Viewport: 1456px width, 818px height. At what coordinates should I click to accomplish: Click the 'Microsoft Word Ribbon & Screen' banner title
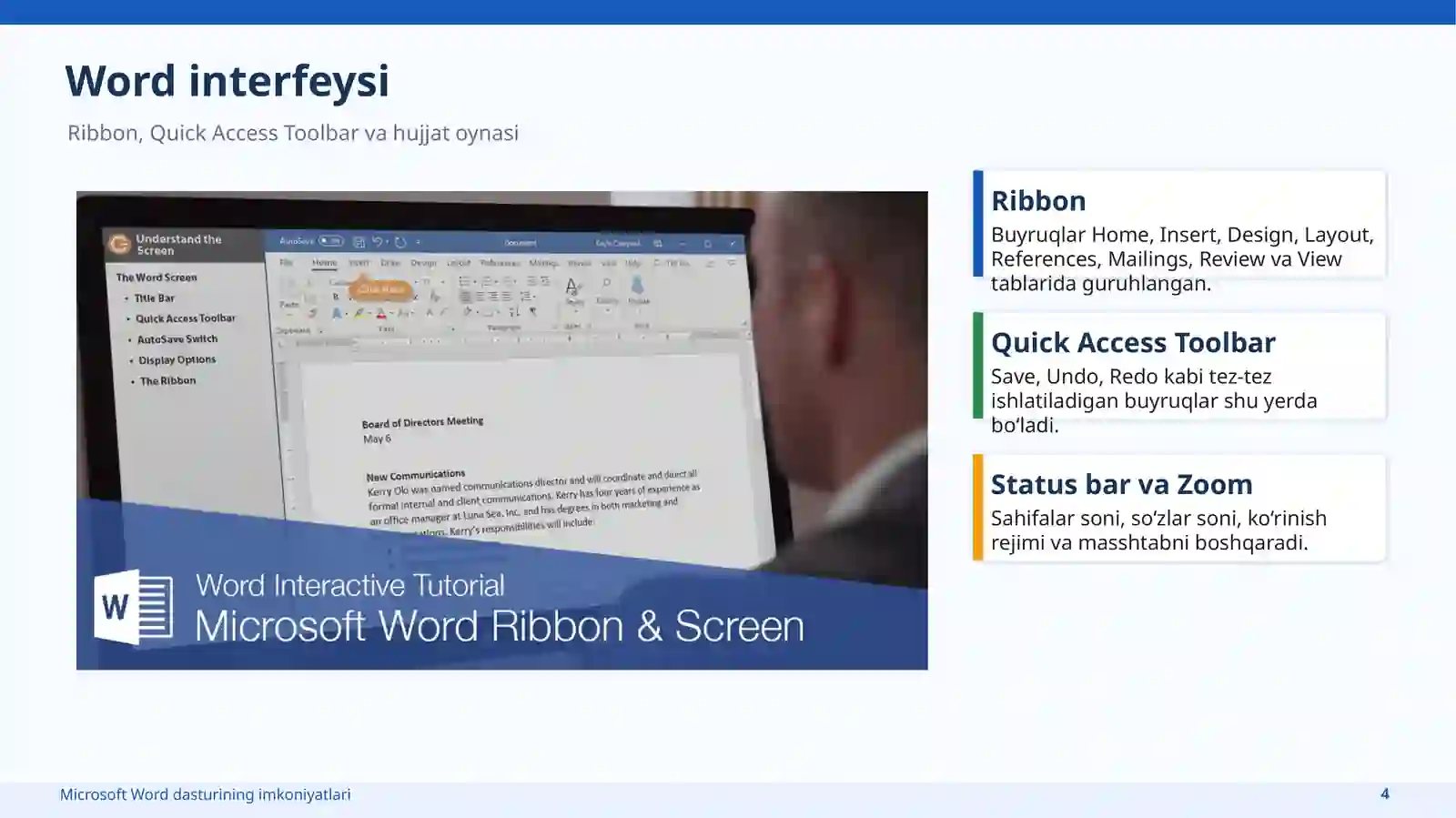pos(500,626)
